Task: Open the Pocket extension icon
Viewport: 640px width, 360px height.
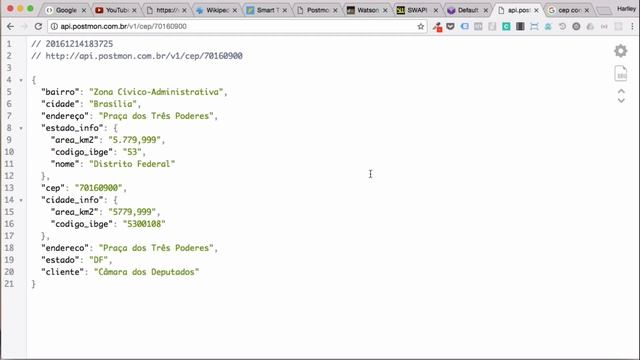Action: (x=450, y=27)
